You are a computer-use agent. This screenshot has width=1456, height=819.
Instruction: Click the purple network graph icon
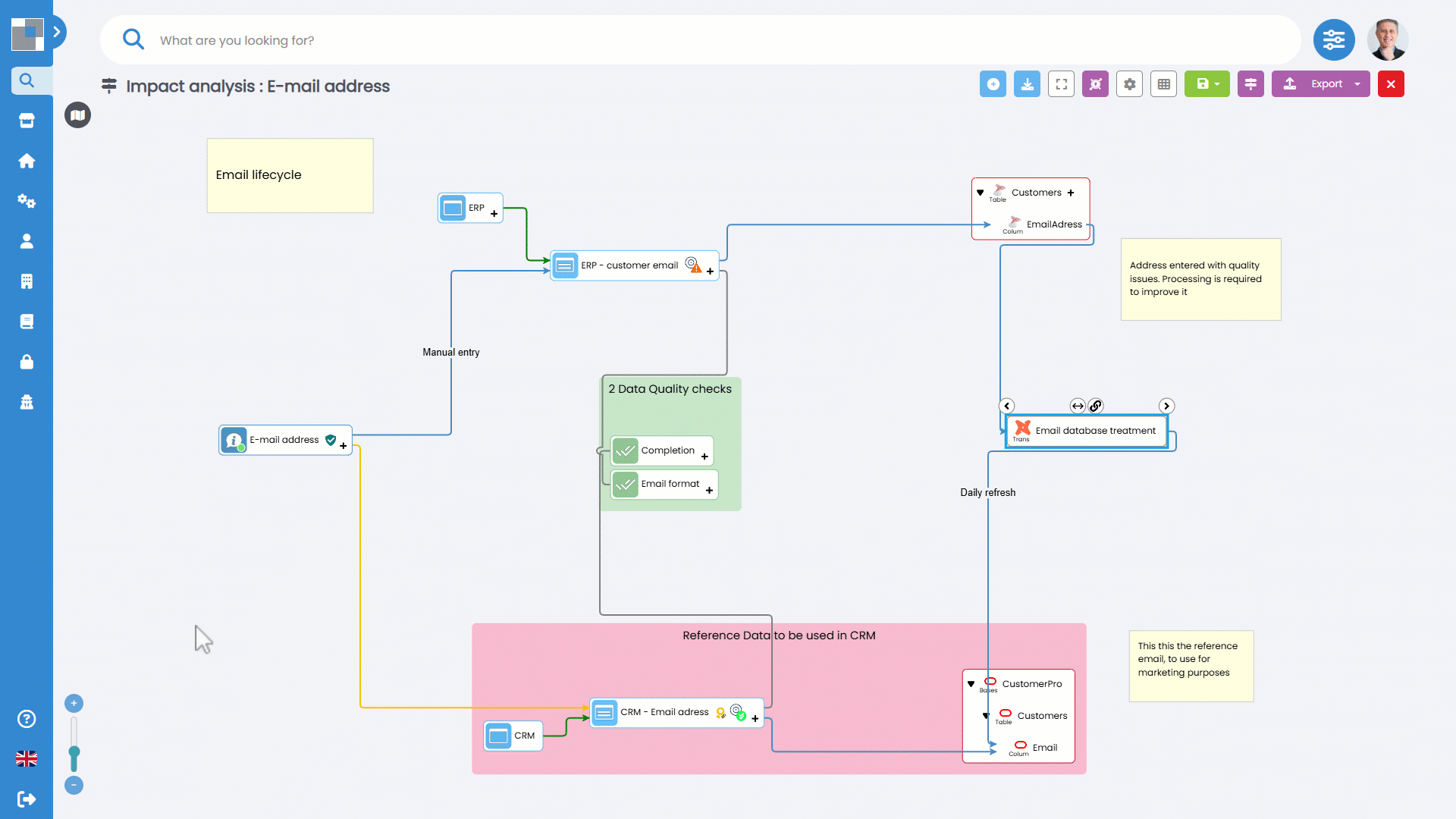1095,84
